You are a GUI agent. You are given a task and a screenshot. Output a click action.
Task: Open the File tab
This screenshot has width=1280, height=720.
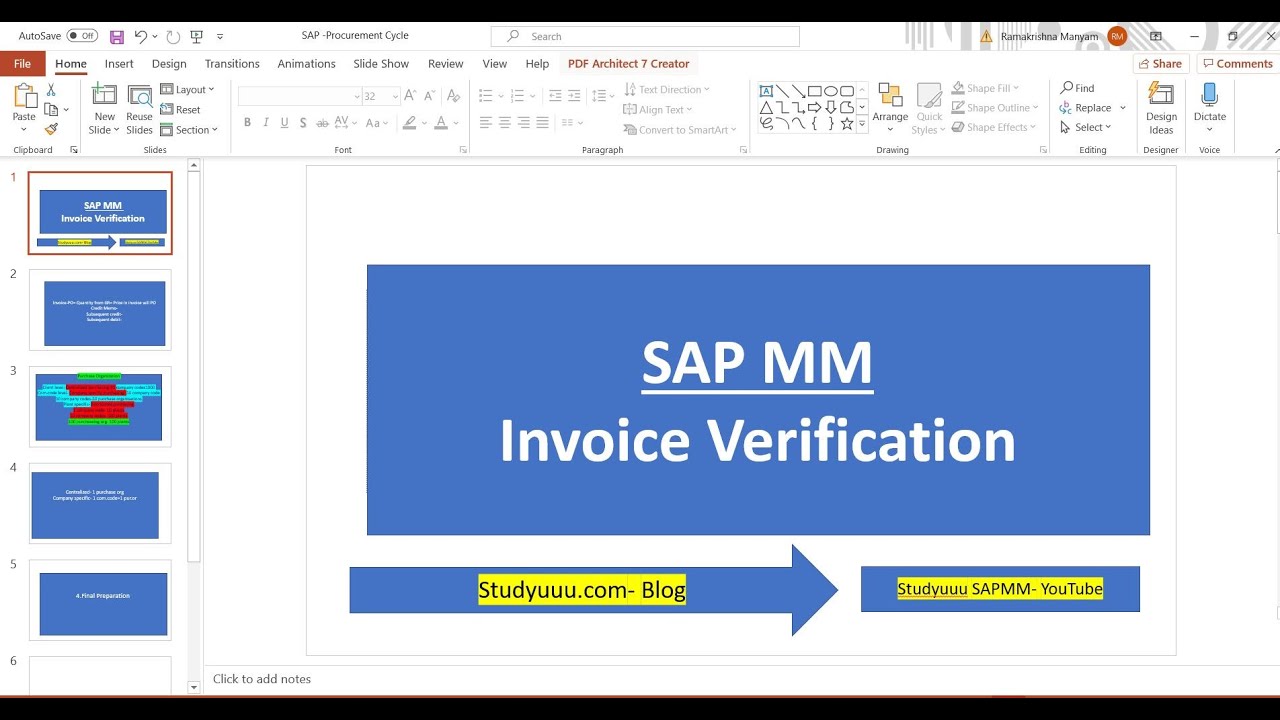coord(22,63)
